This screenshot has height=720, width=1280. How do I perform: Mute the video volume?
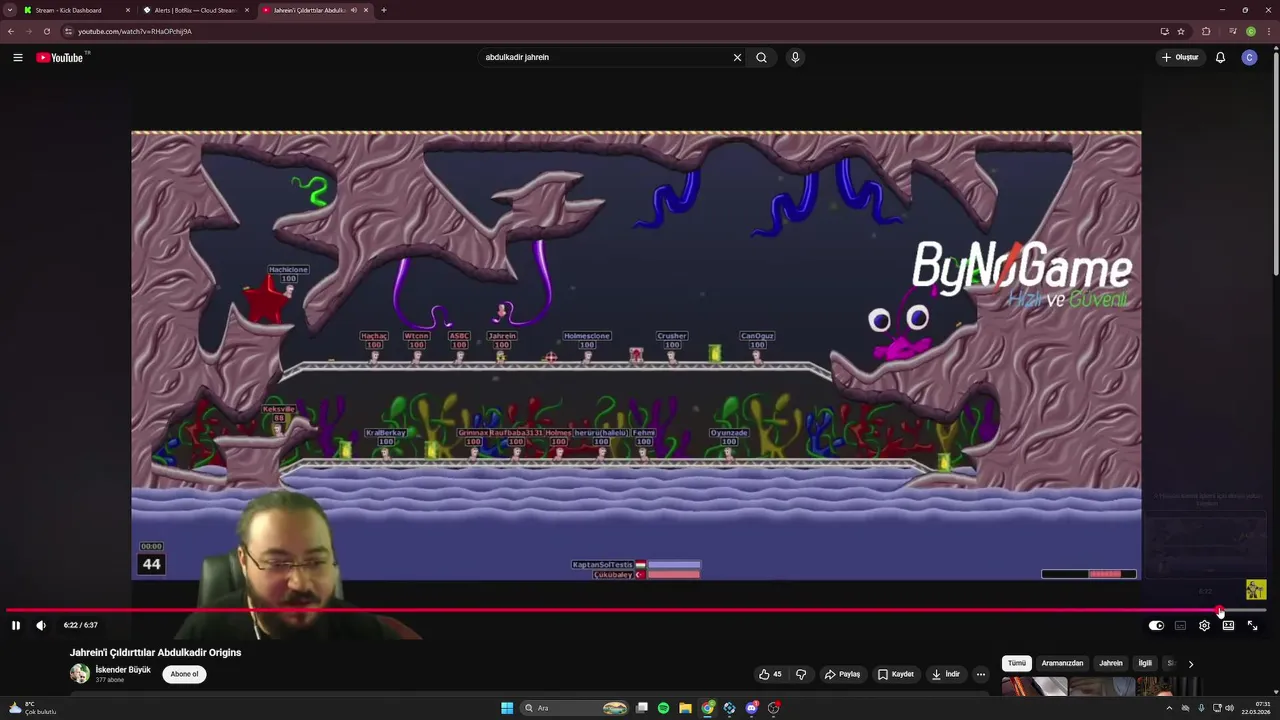pos(41,625)
